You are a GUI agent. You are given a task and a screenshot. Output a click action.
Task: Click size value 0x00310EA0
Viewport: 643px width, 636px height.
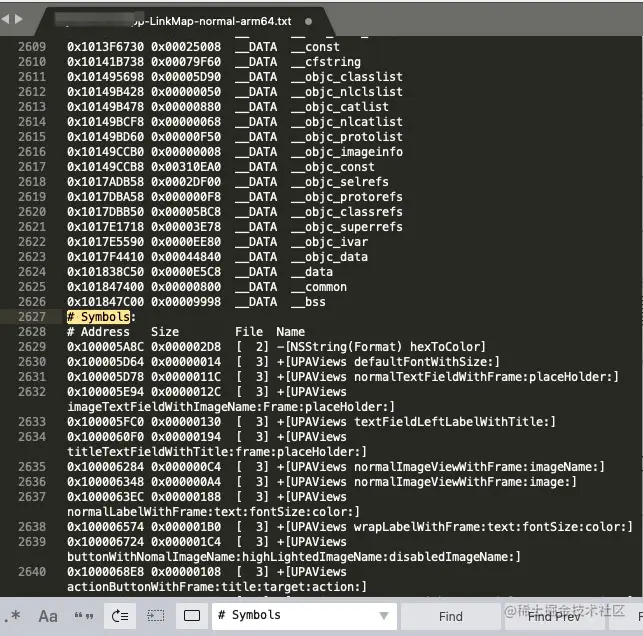click(186, 167)
